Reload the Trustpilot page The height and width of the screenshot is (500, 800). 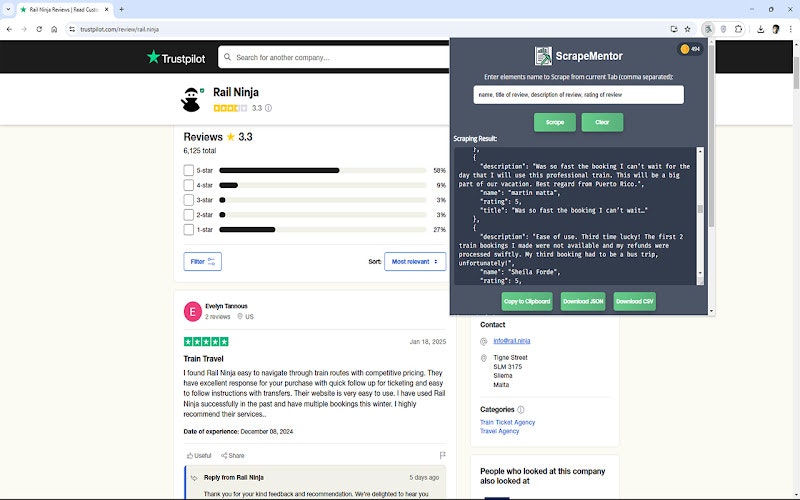click(39, 29)
